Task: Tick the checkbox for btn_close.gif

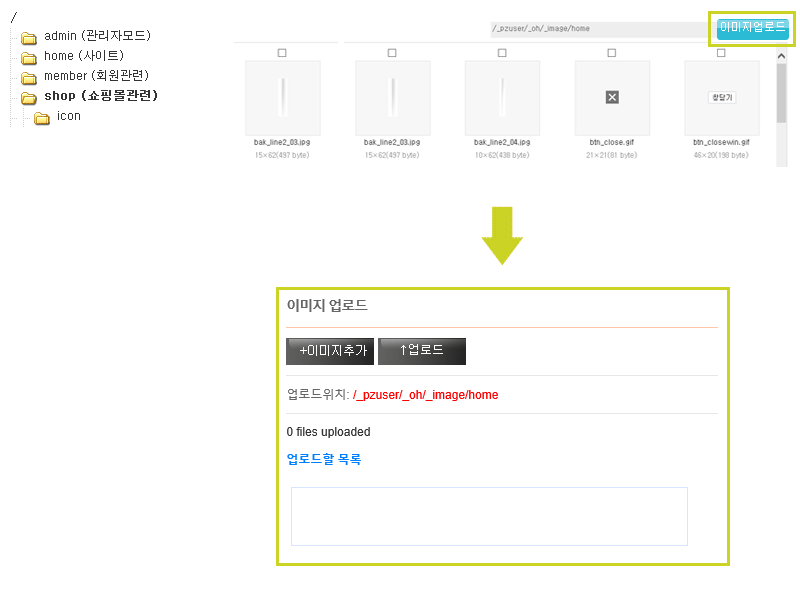Action: click(612, 52)
